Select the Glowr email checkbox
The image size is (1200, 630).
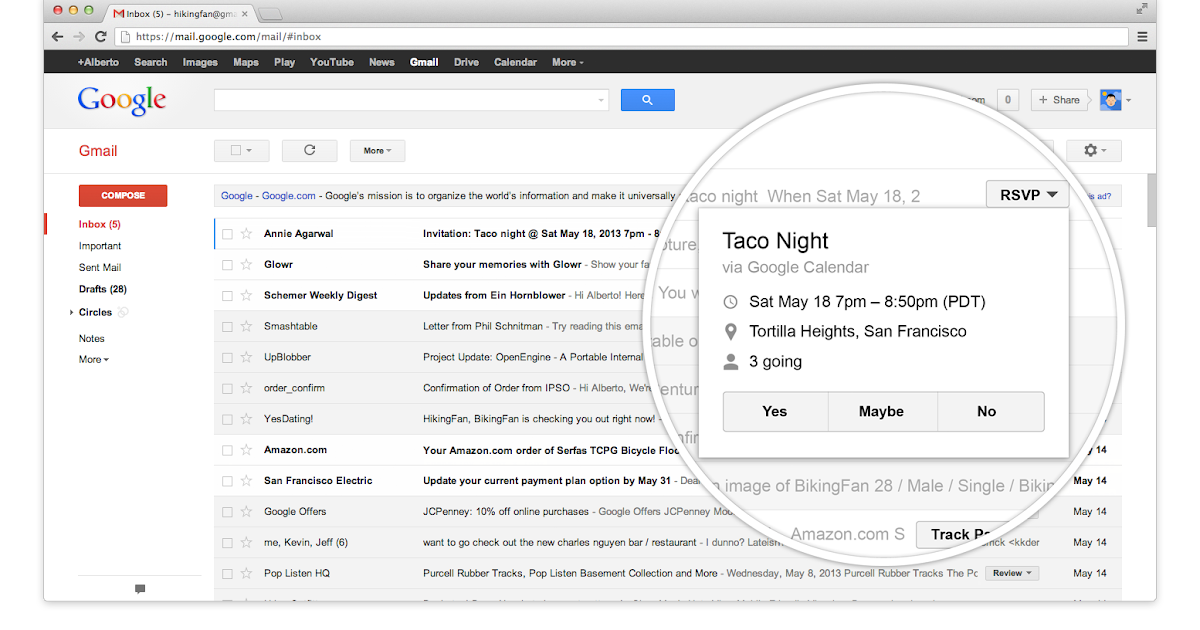tap(227, 265)
